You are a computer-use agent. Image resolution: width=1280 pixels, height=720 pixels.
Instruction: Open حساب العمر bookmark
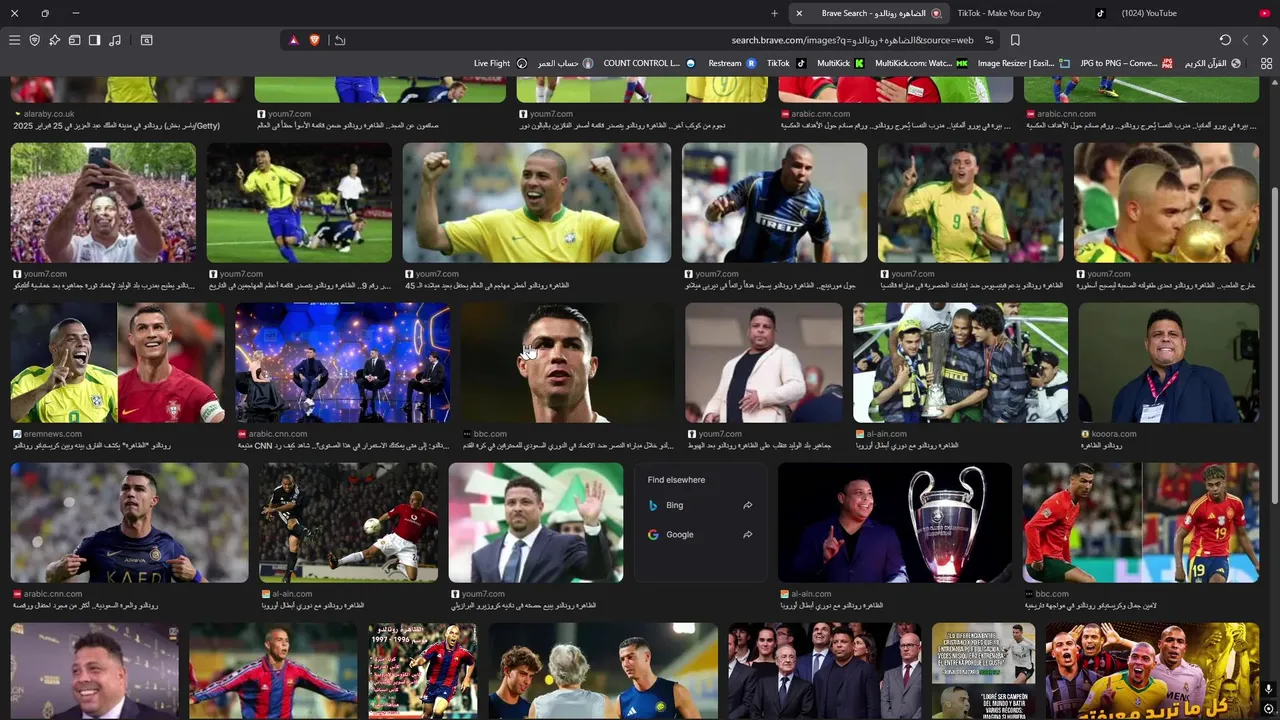coord(565,63)
